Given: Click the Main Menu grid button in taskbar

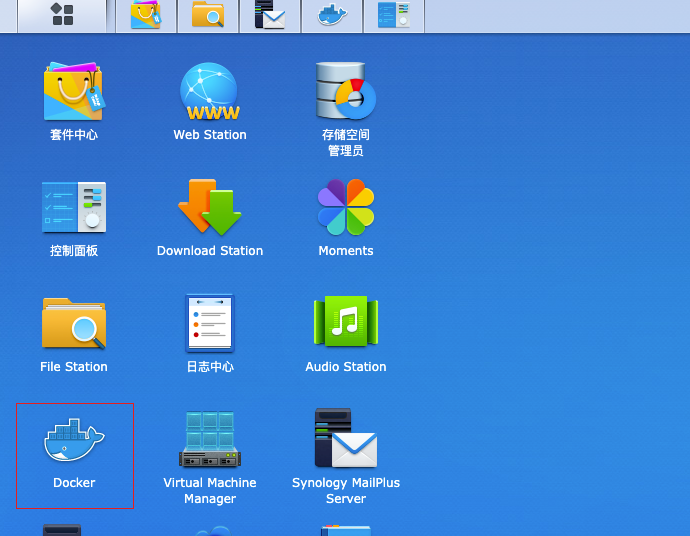Looking at the screenshot, I should tap(62, 15).
